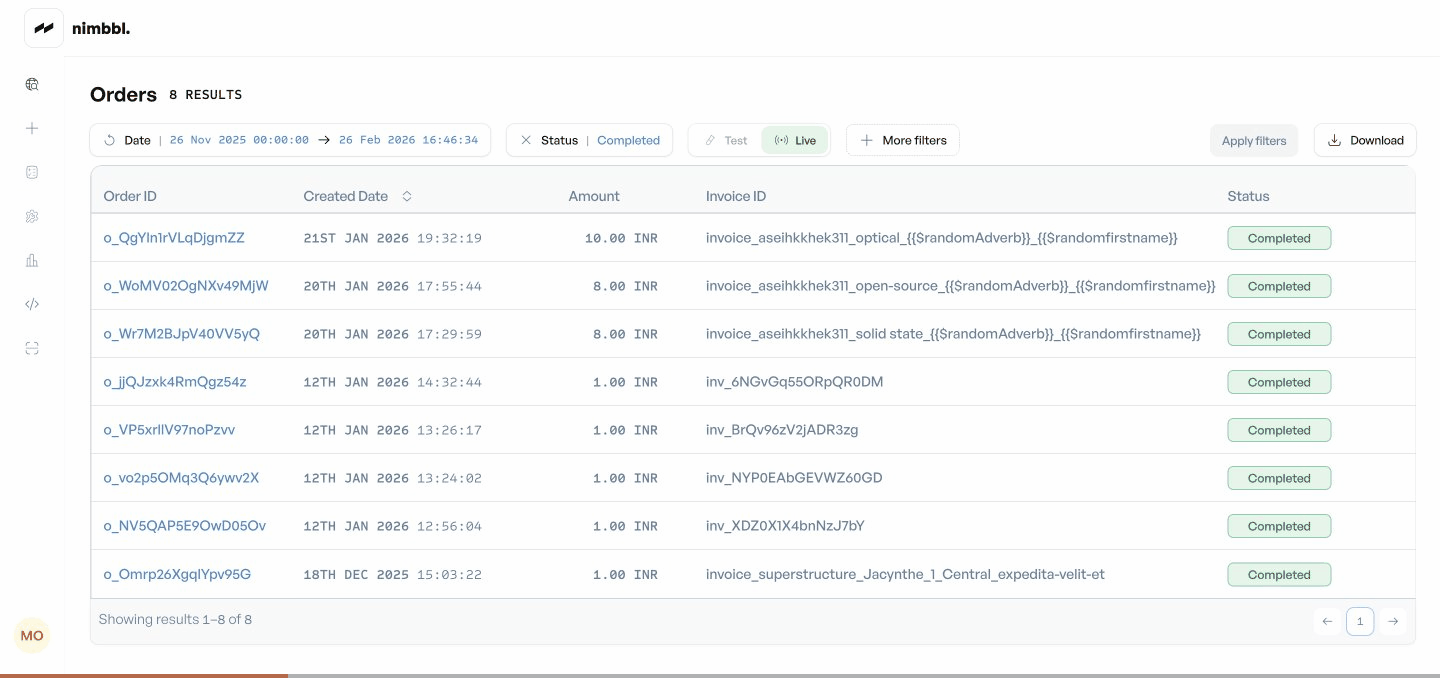
Task: Select page number 1 in pagination
Action: (1360, 621)
